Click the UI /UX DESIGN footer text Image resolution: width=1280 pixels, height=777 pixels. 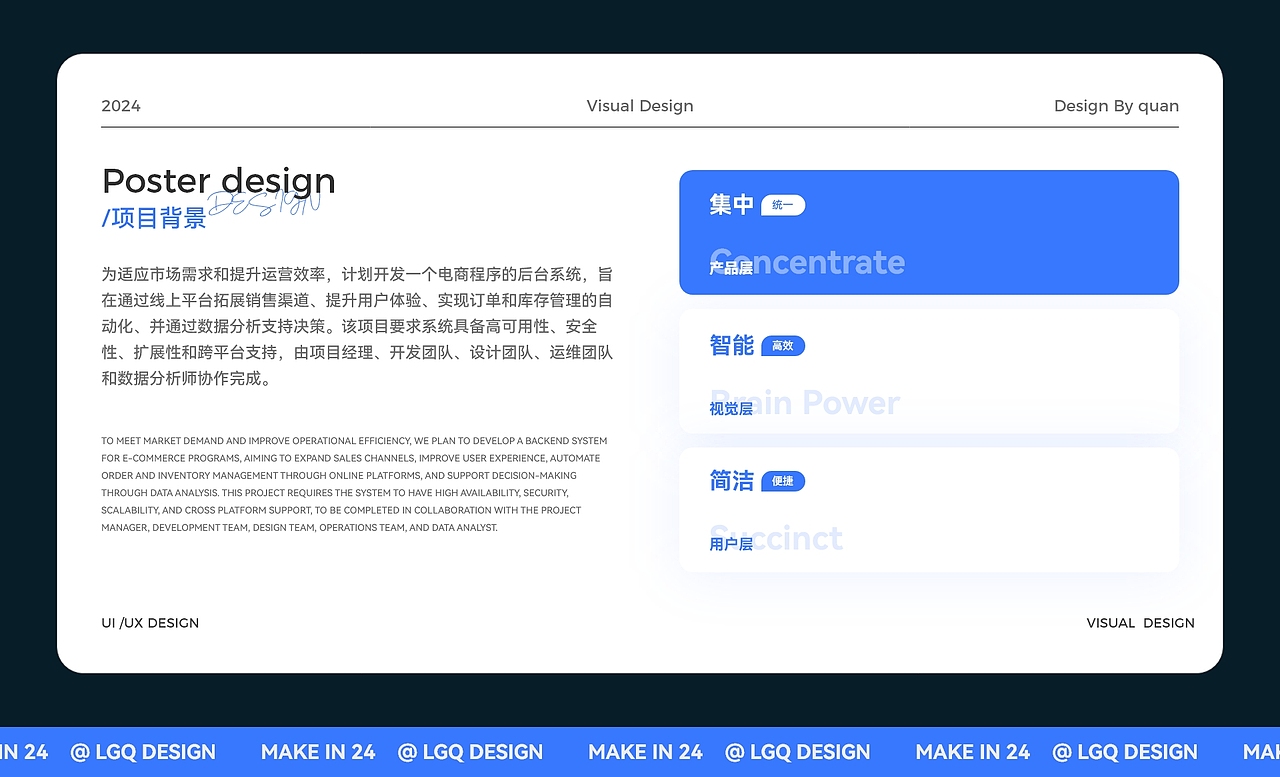150,623
